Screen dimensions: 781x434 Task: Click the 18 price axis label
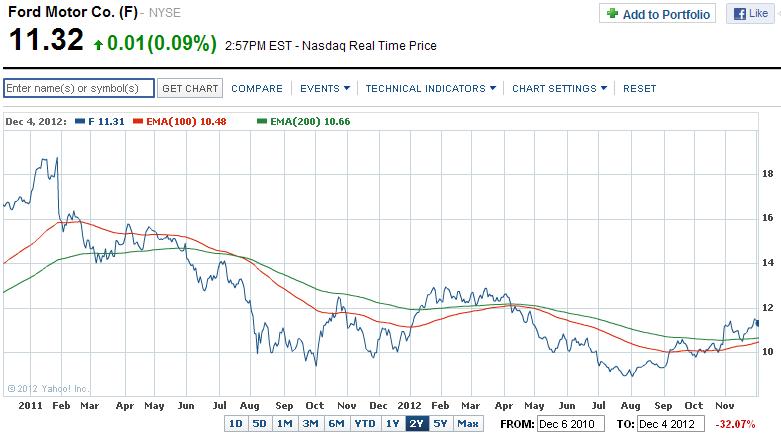point(768,174)
